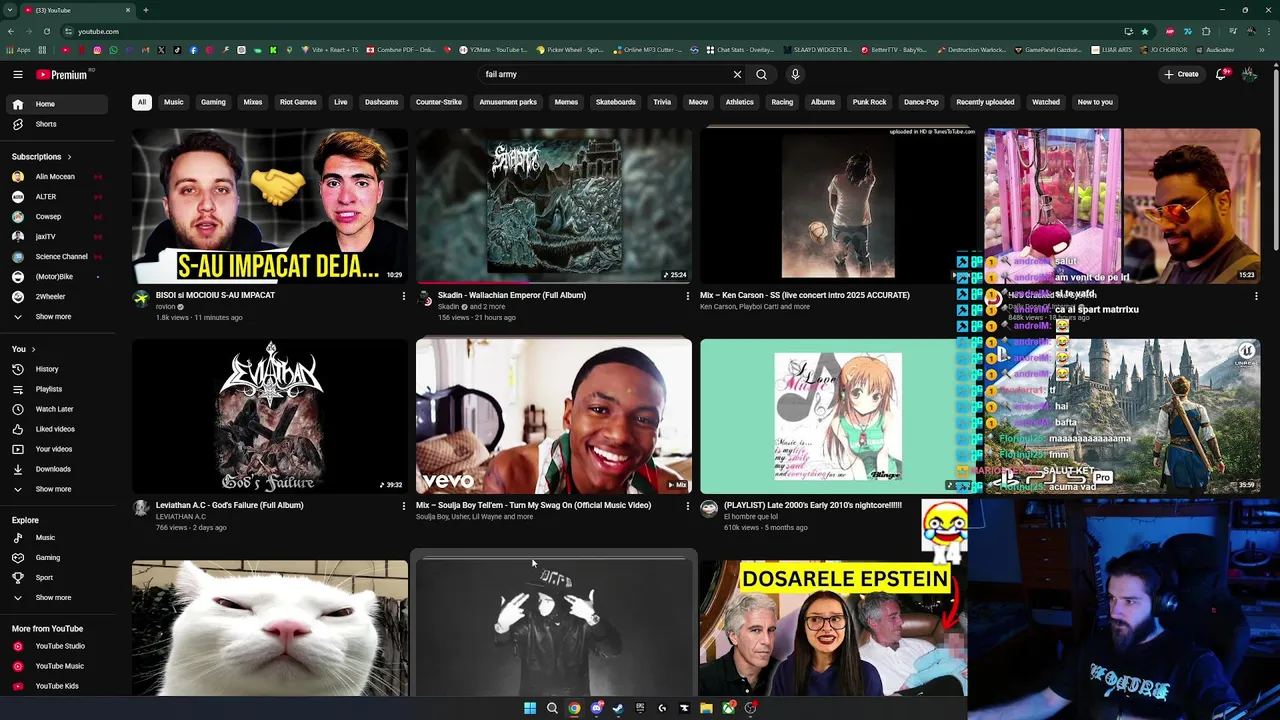Expand Show more under Subscriptions
The width and height of the screenshot is (1280, 720).
58,317
